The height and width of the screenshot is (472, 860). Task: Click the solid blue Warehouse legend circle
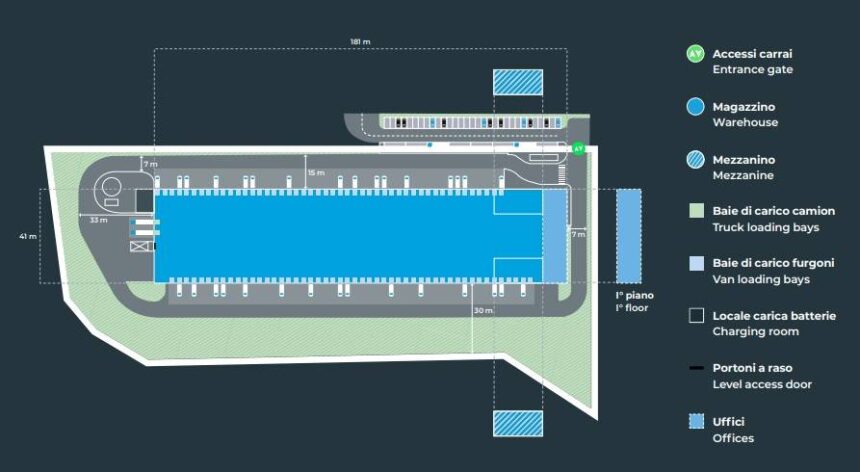(695, 107)
